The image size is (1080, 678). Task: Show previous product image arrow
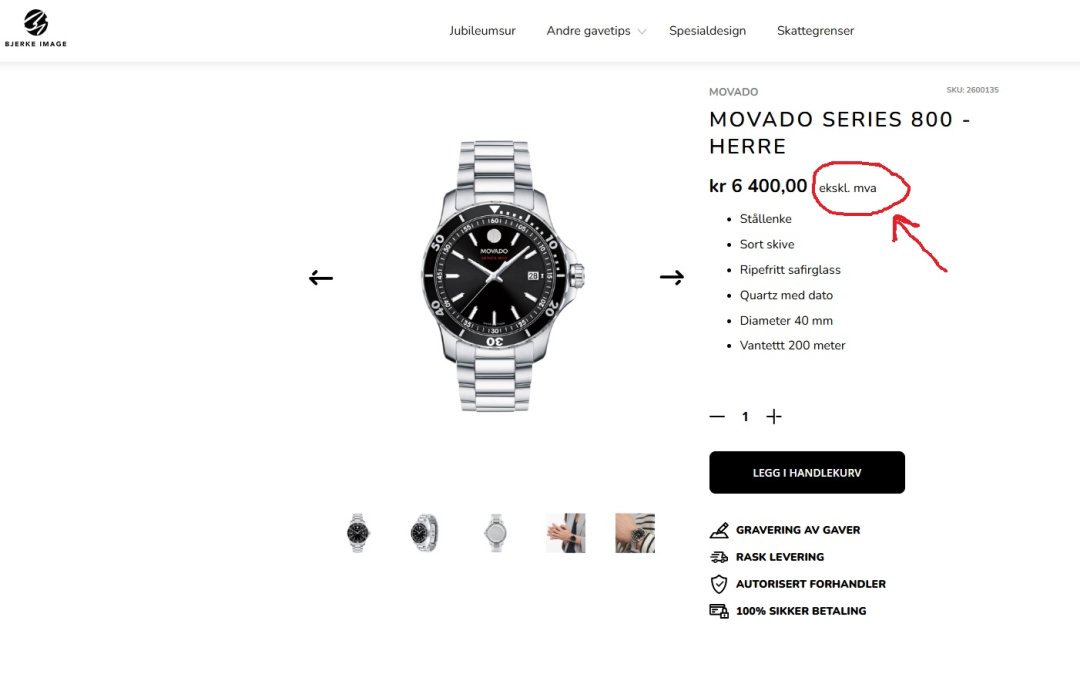(321, 278)
